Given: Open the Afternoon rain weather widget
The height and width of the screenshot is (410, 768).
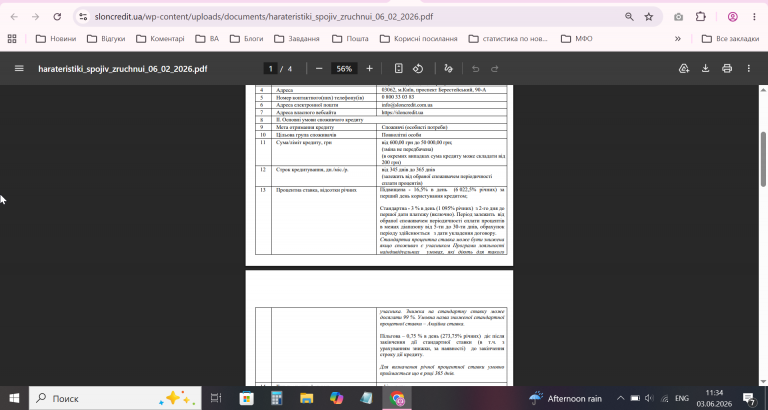Looking at the screenshot, I should coord(565,398).
